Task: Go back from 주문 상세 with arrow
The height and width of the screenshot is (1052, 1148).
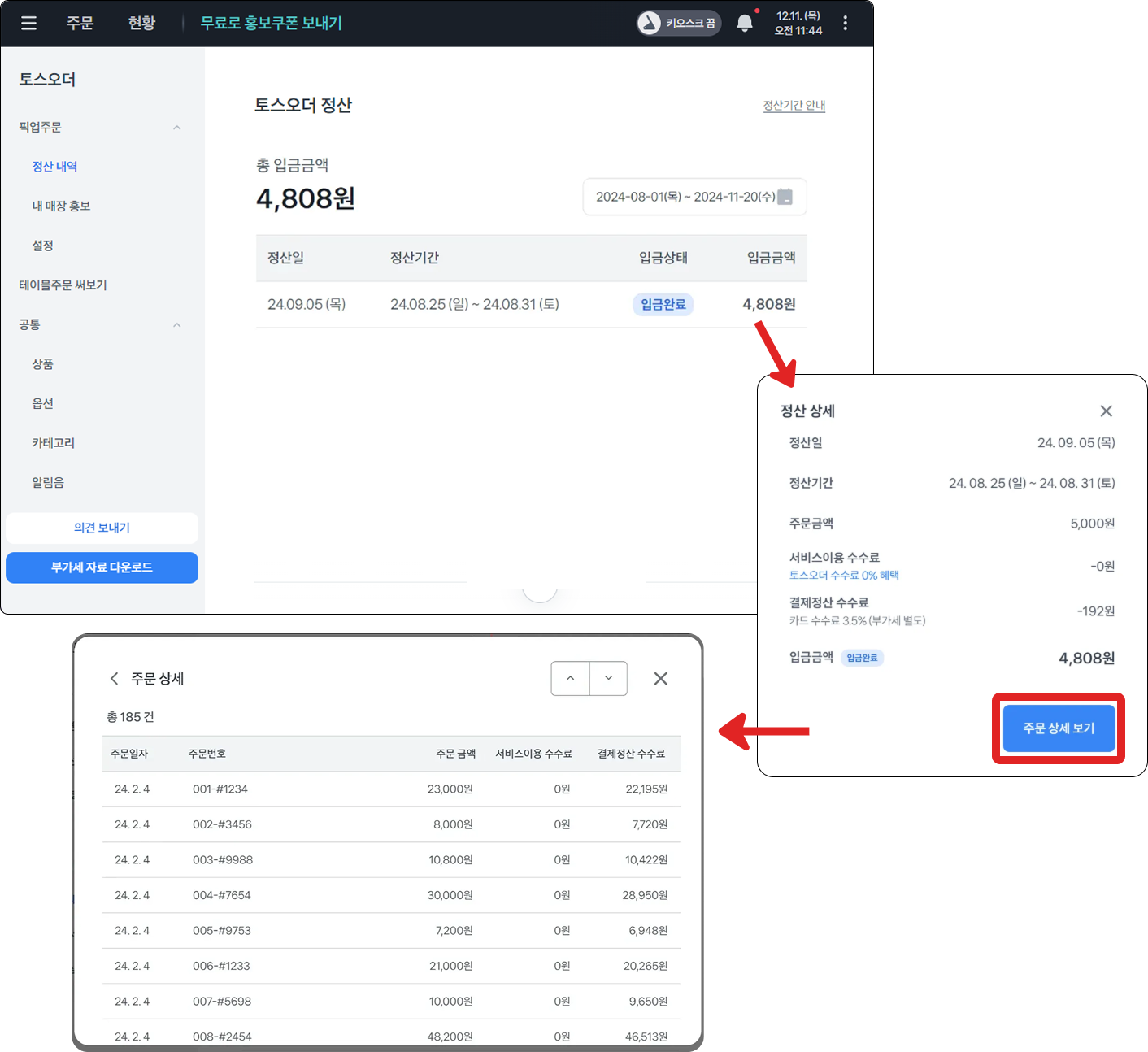Action: pyautogui.click(x=115, y=679)
